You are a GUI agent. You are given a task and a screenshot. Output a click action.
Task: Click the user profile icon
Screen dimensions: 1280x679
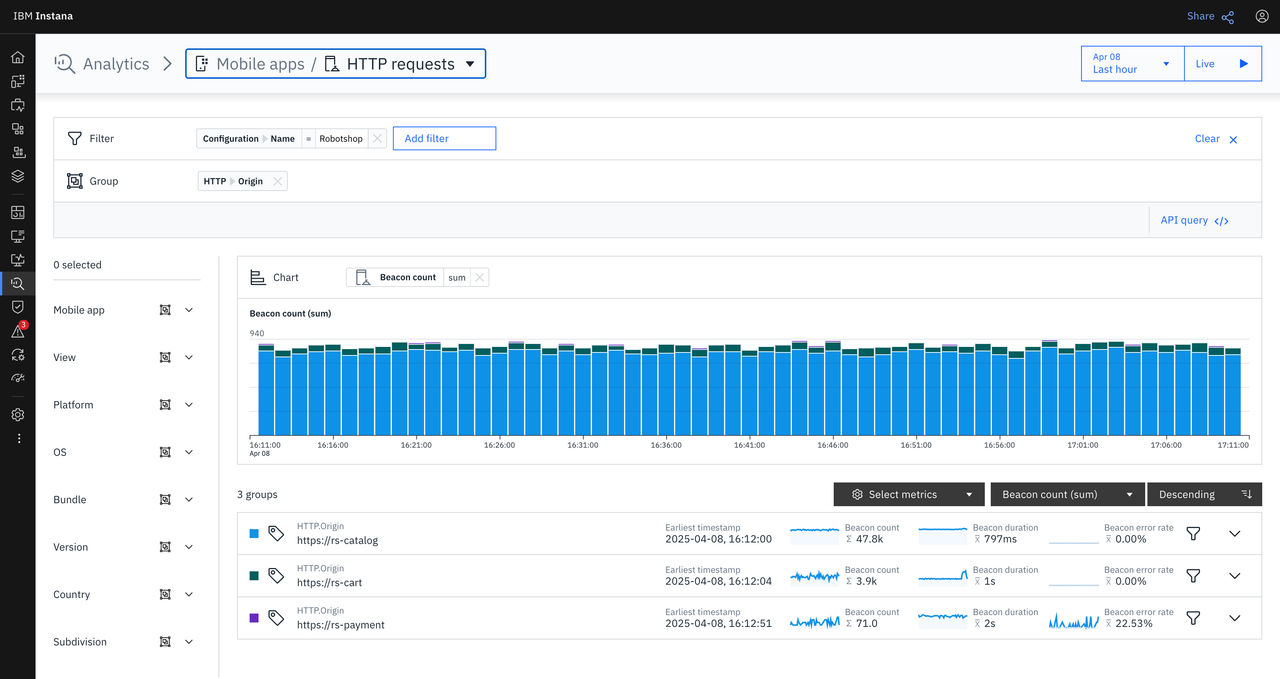tap(1261, 16)
